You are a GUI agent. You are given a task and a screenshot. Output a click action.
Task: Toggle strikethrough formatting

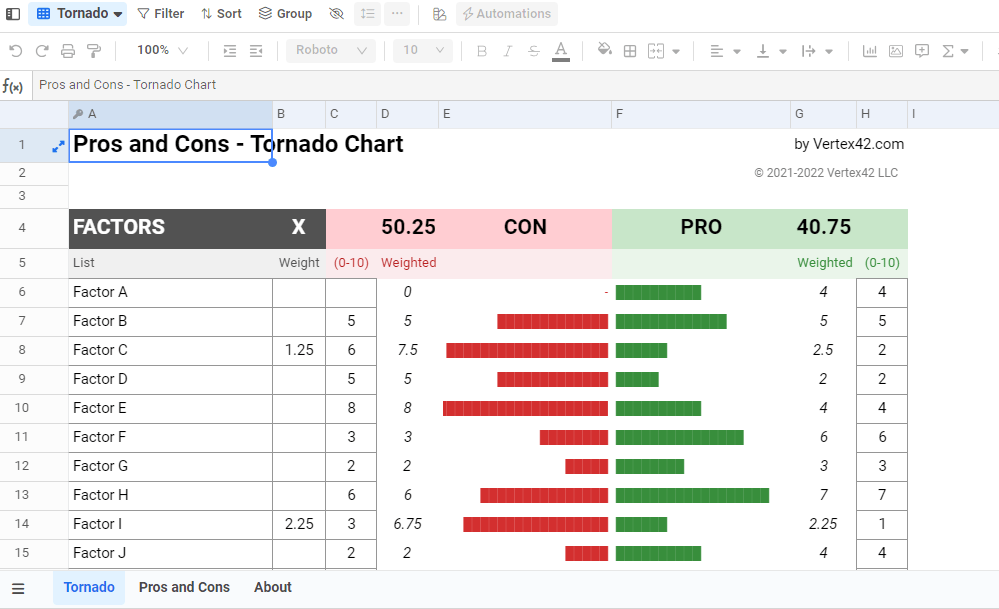point(534,51)
